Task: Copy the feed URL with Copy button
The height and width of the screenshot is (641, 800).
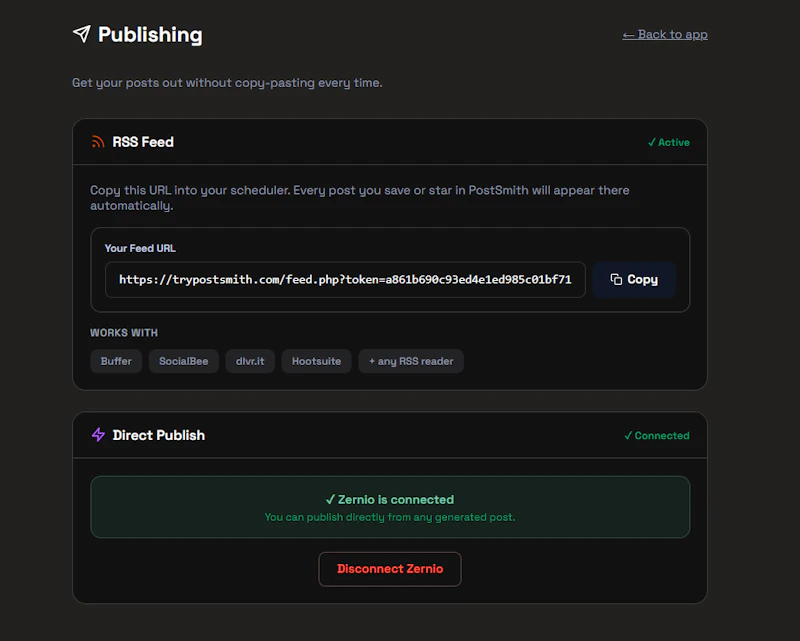Action: click(634, 280)
